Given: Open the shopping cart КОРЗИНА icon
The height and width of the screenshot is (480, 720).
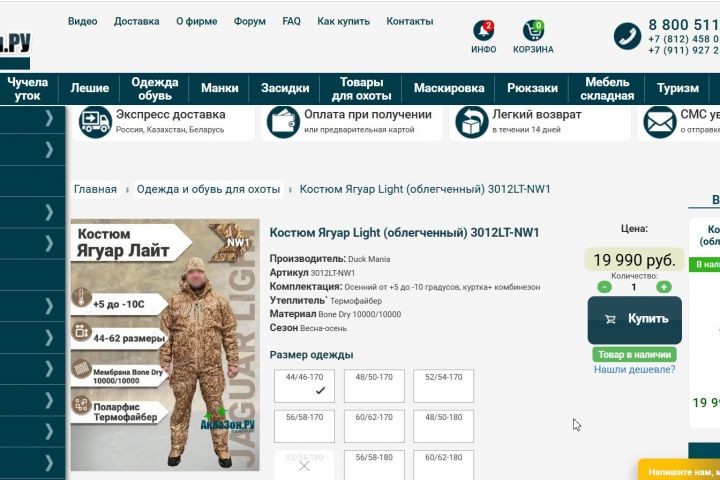Looking at the screenshot, I should 533,30.
